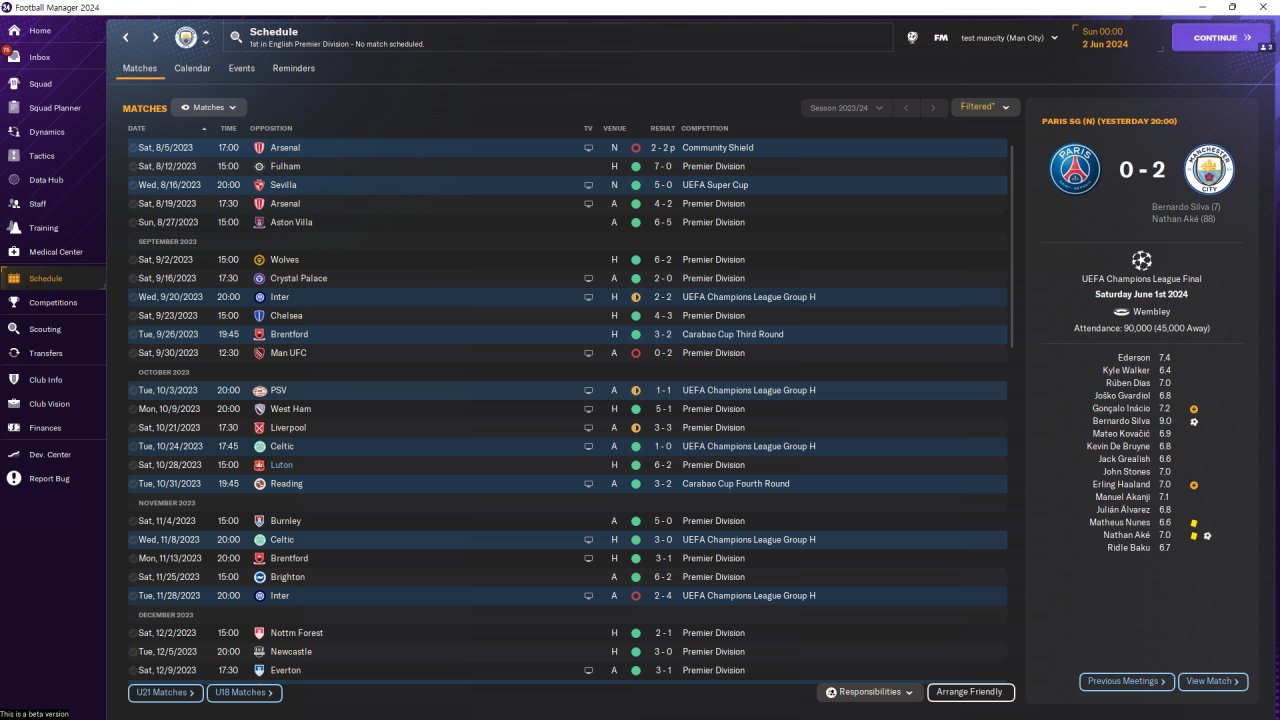Click Arrange Friendly button
Screen dimensions: 1280x720
[970, 692]
